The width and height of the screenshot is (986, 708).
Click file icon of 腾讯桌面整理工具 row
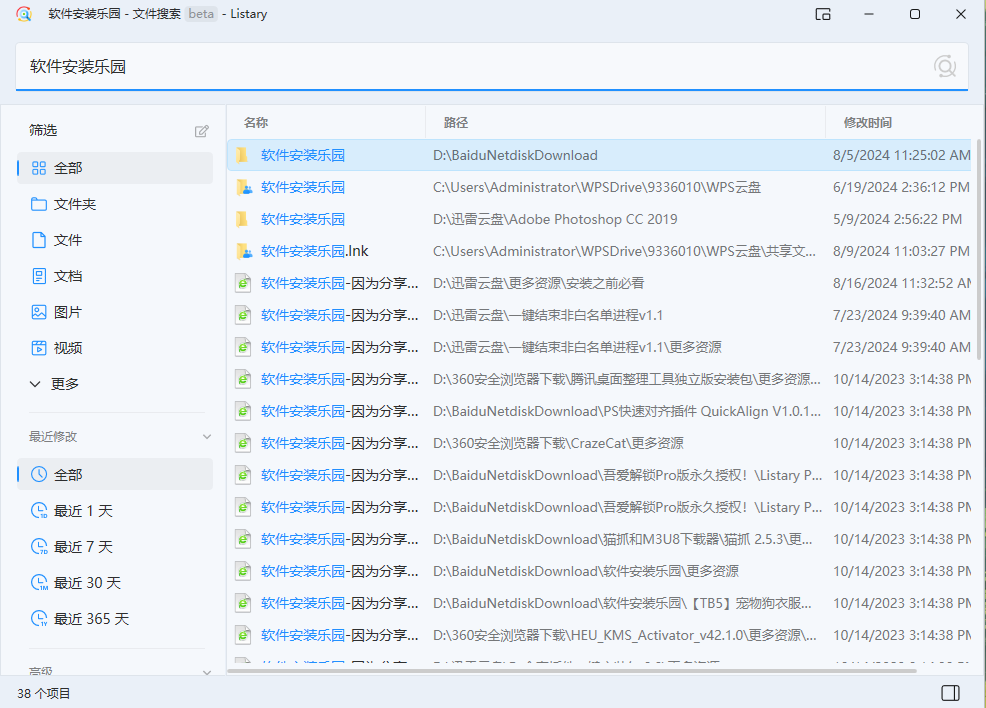pos(243,379)
